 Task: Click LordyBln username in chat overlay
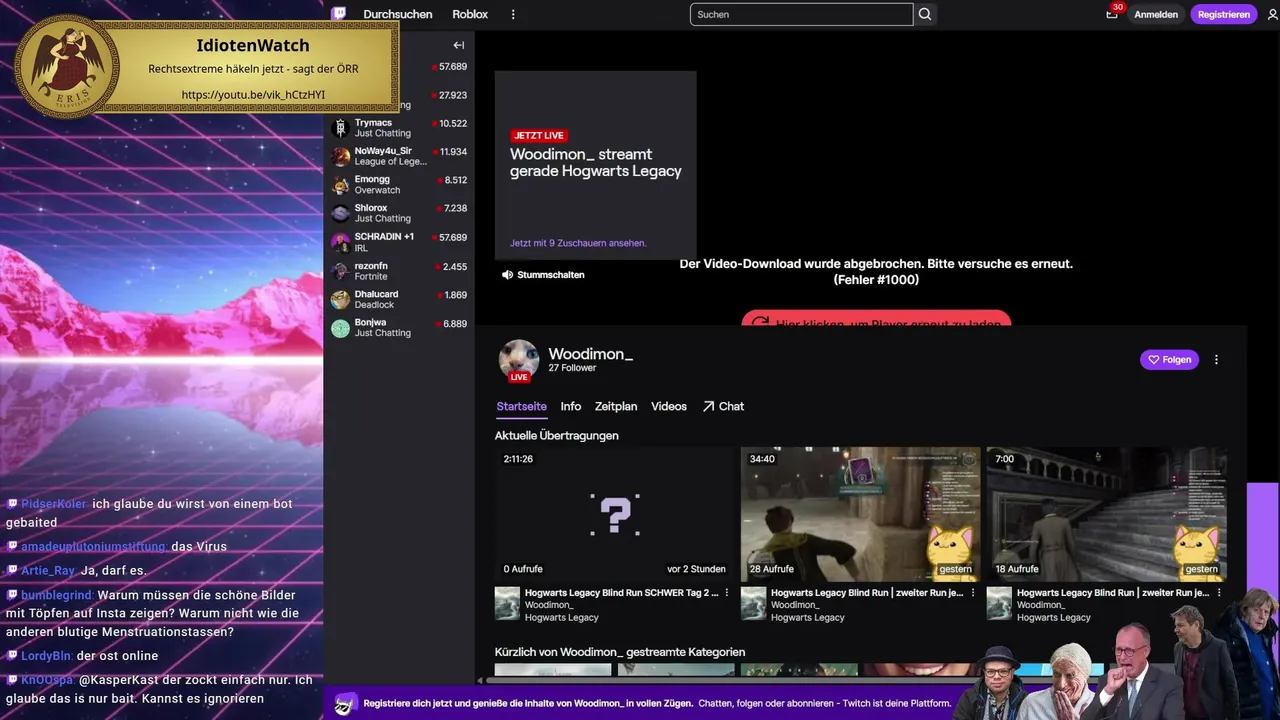click(46, 656)
